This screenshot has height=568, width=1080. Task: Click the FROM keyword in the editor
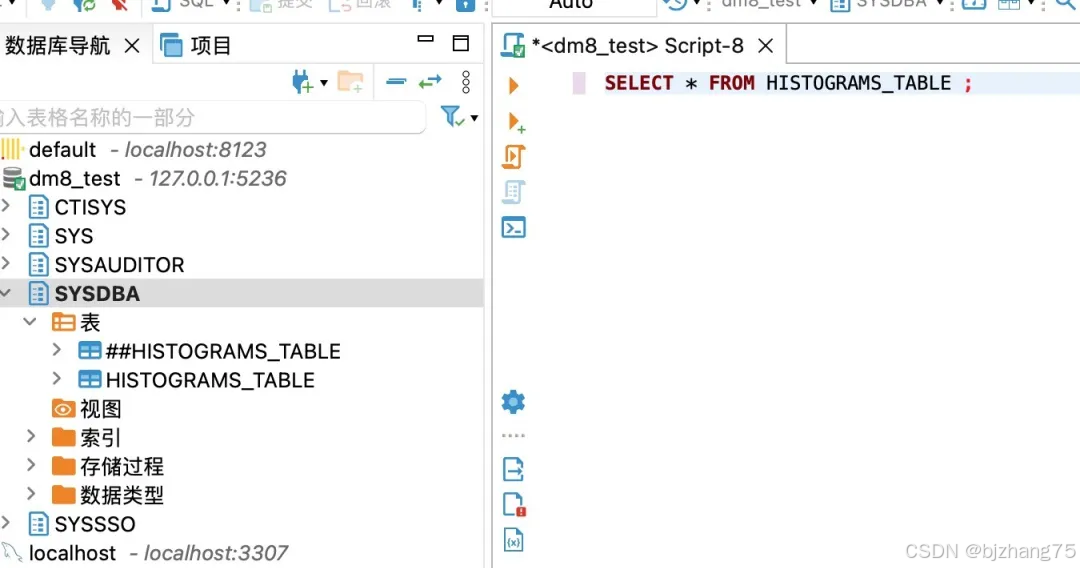point(731,83)
